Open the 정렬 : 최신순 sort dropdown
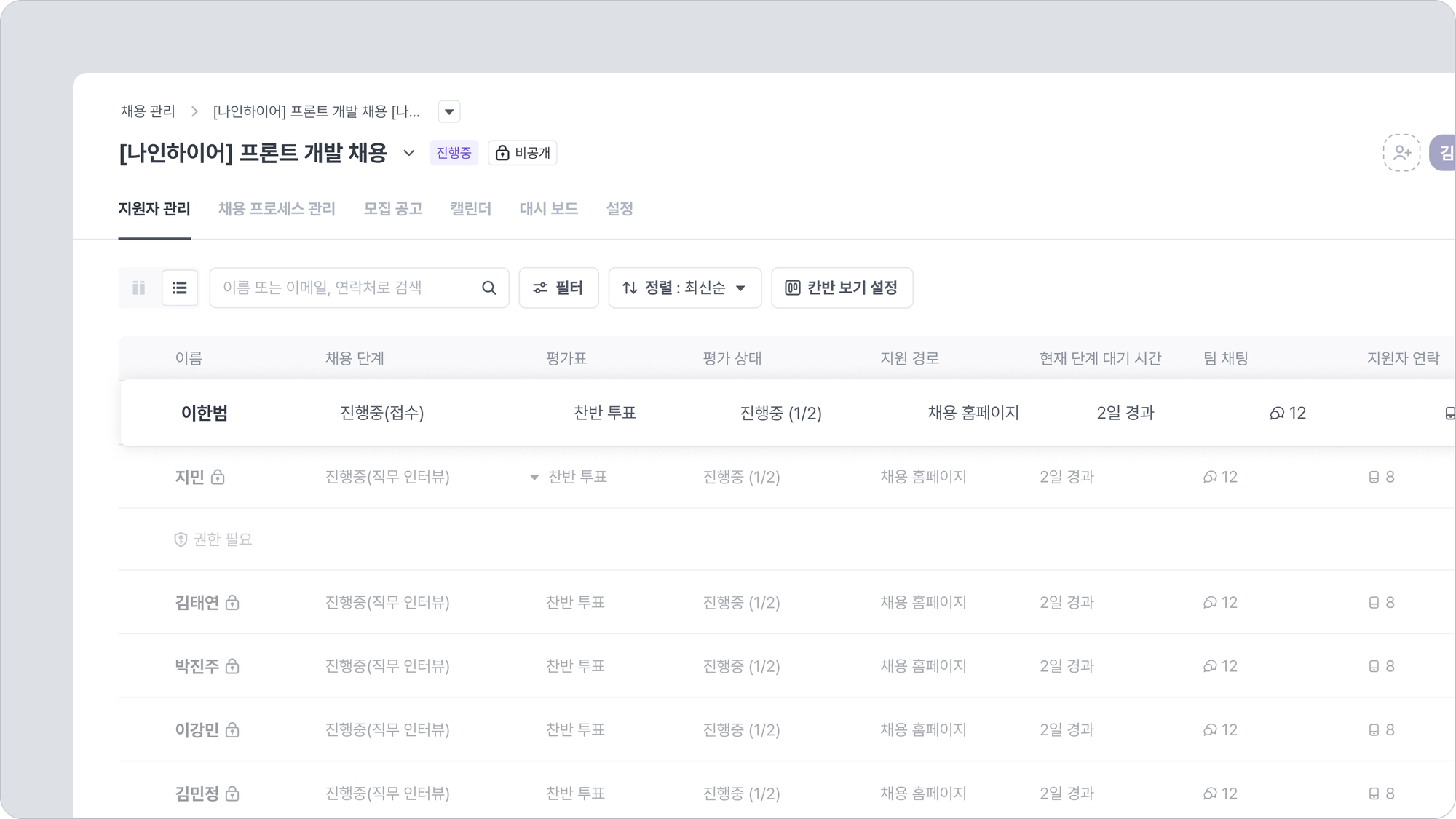Viewport: 1456px width, 819px height. coord(685,288)
